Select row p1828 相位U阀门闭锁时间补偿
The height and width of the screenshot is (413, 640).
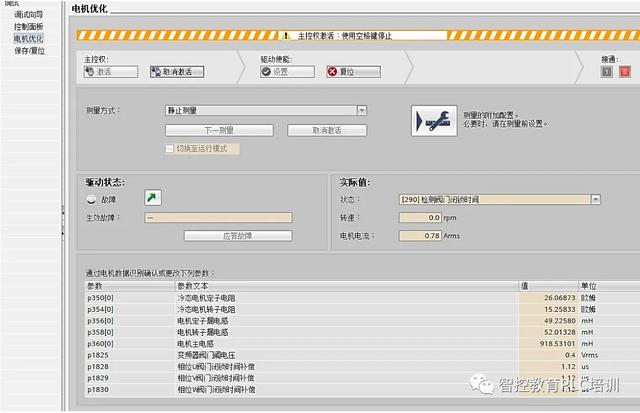click(x=362, y=366)
